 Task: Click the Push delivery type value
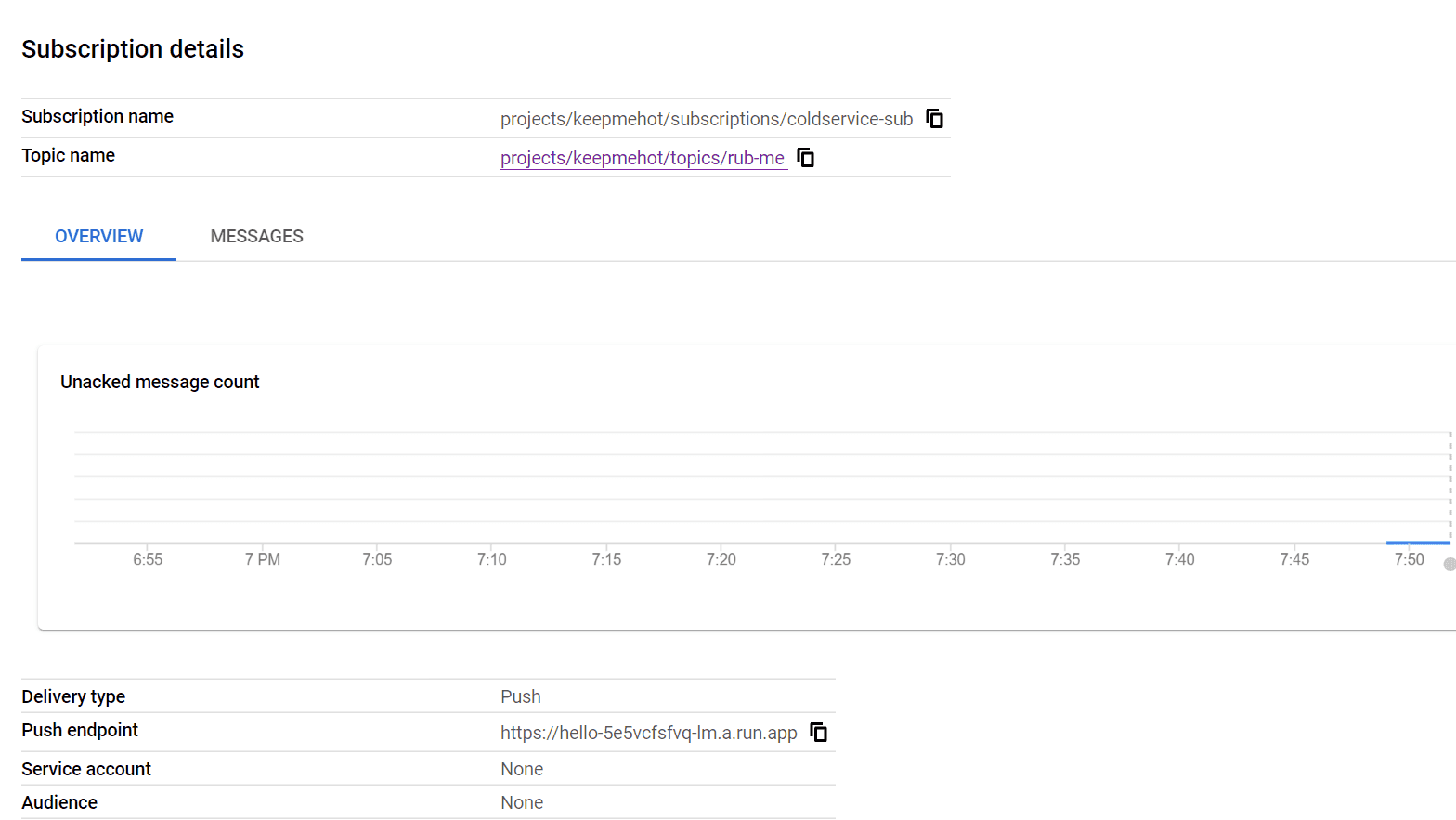coord(521,696)
